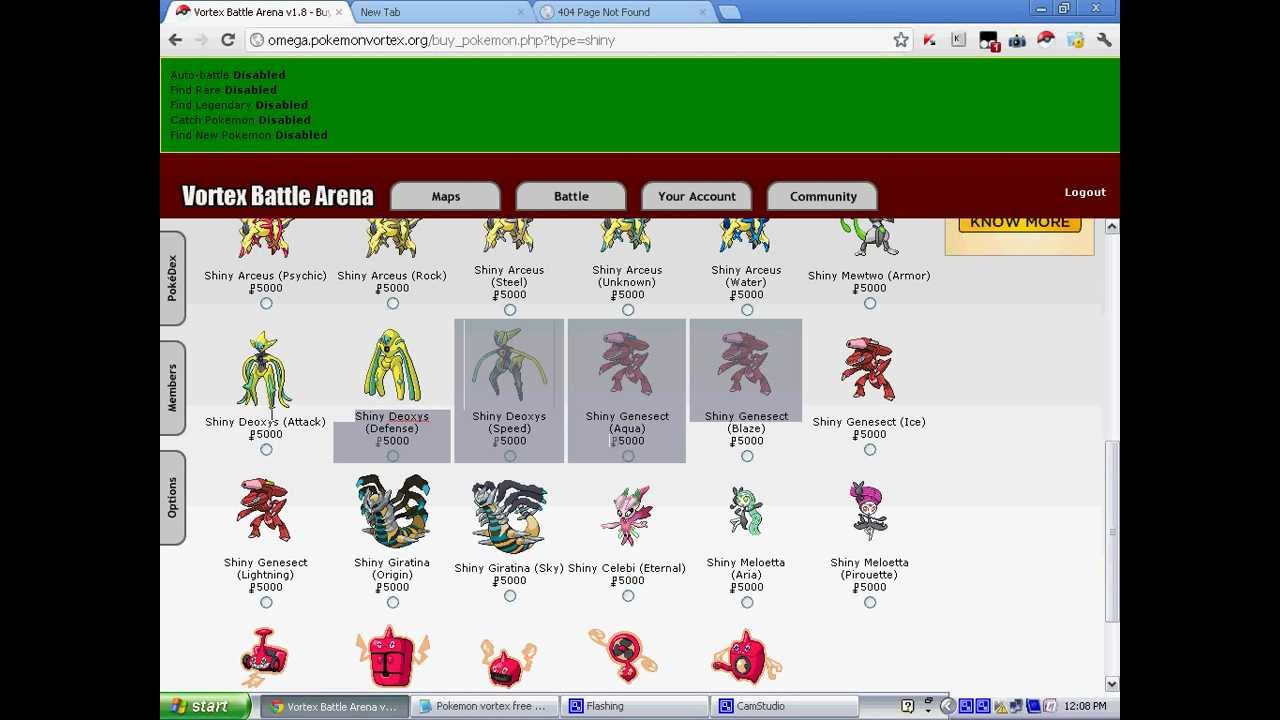Click the Find Legendary Disabled status text
This screenshot has width=1280, height=720.
239,105
